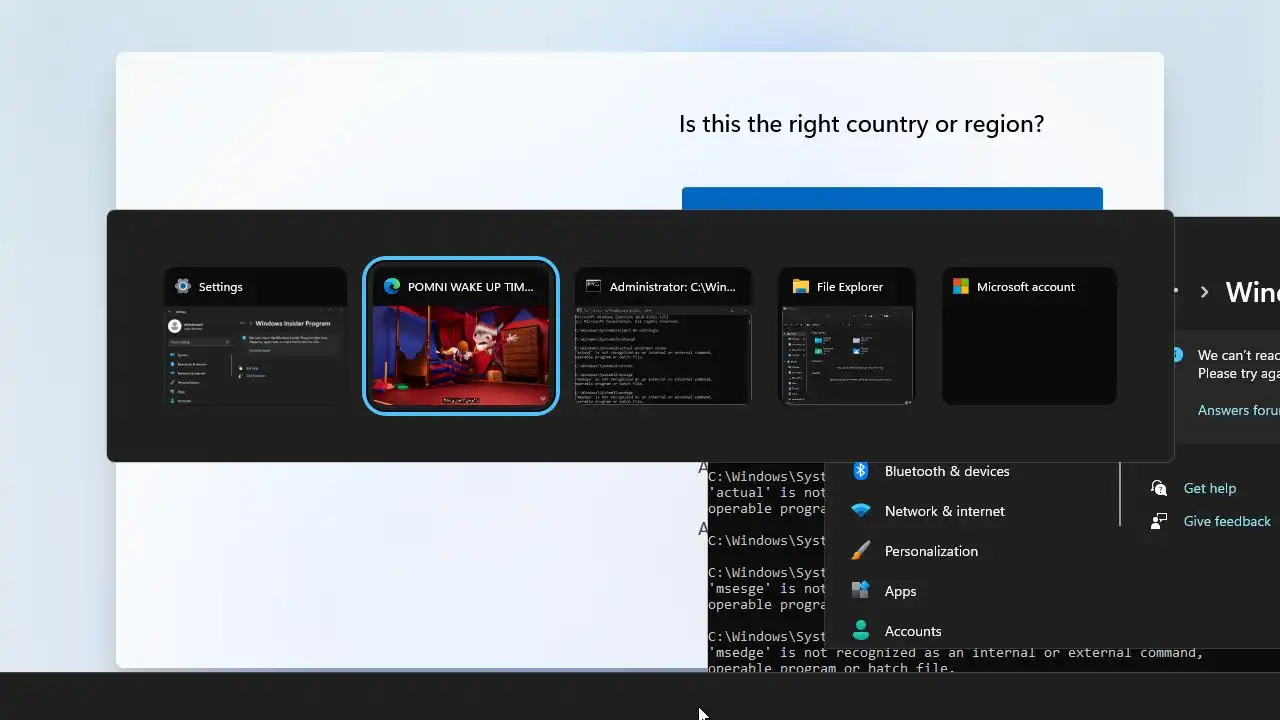Switch to Microsoft account window thumbnail
1280x720 pixels.
click(1030, 336)
